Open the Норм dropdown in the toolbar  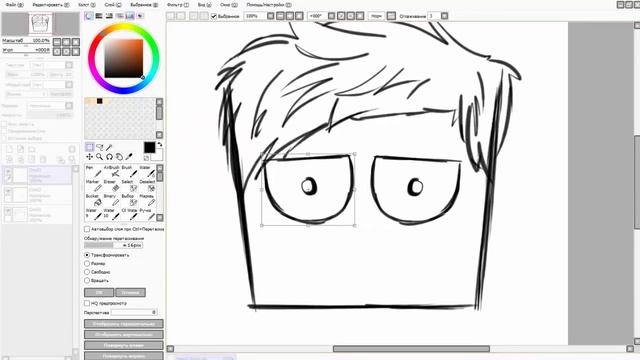coord(376,16)
